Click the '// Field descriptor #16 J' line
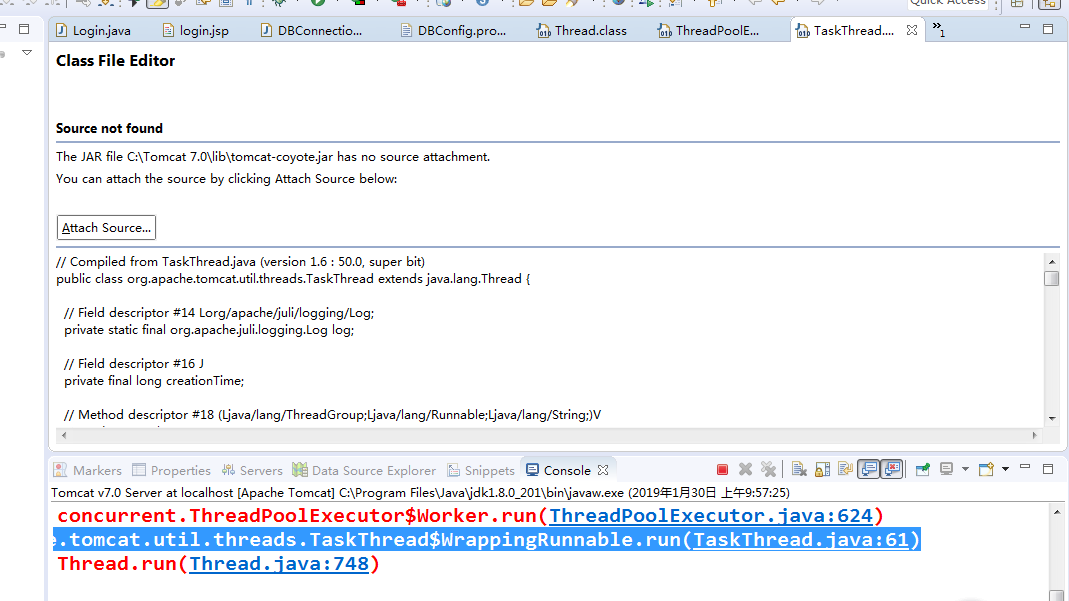This screenshot has width=1069, height=601. [134, 364]
